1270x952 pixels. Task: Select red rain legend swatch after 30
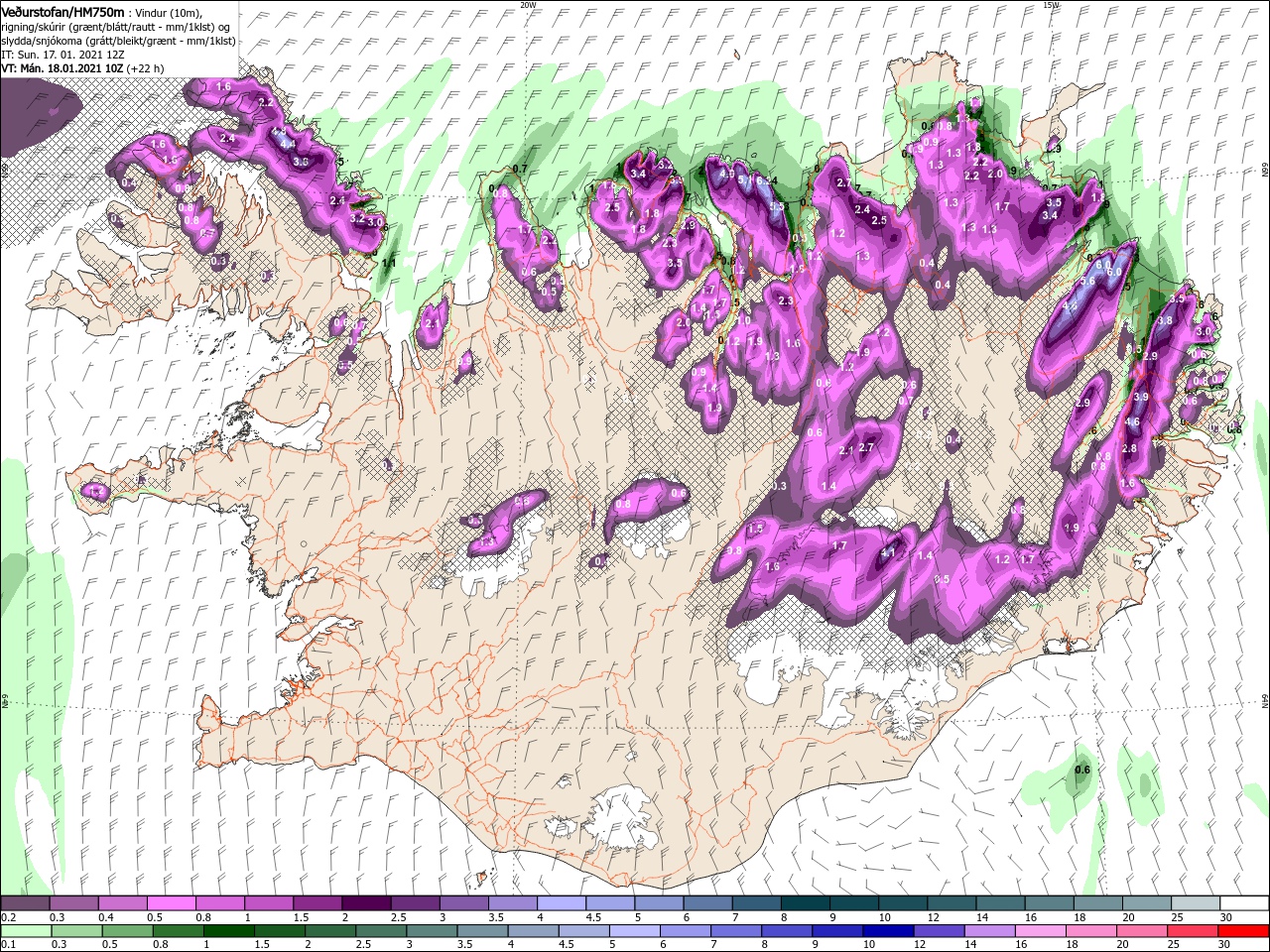click(1243, 931)
